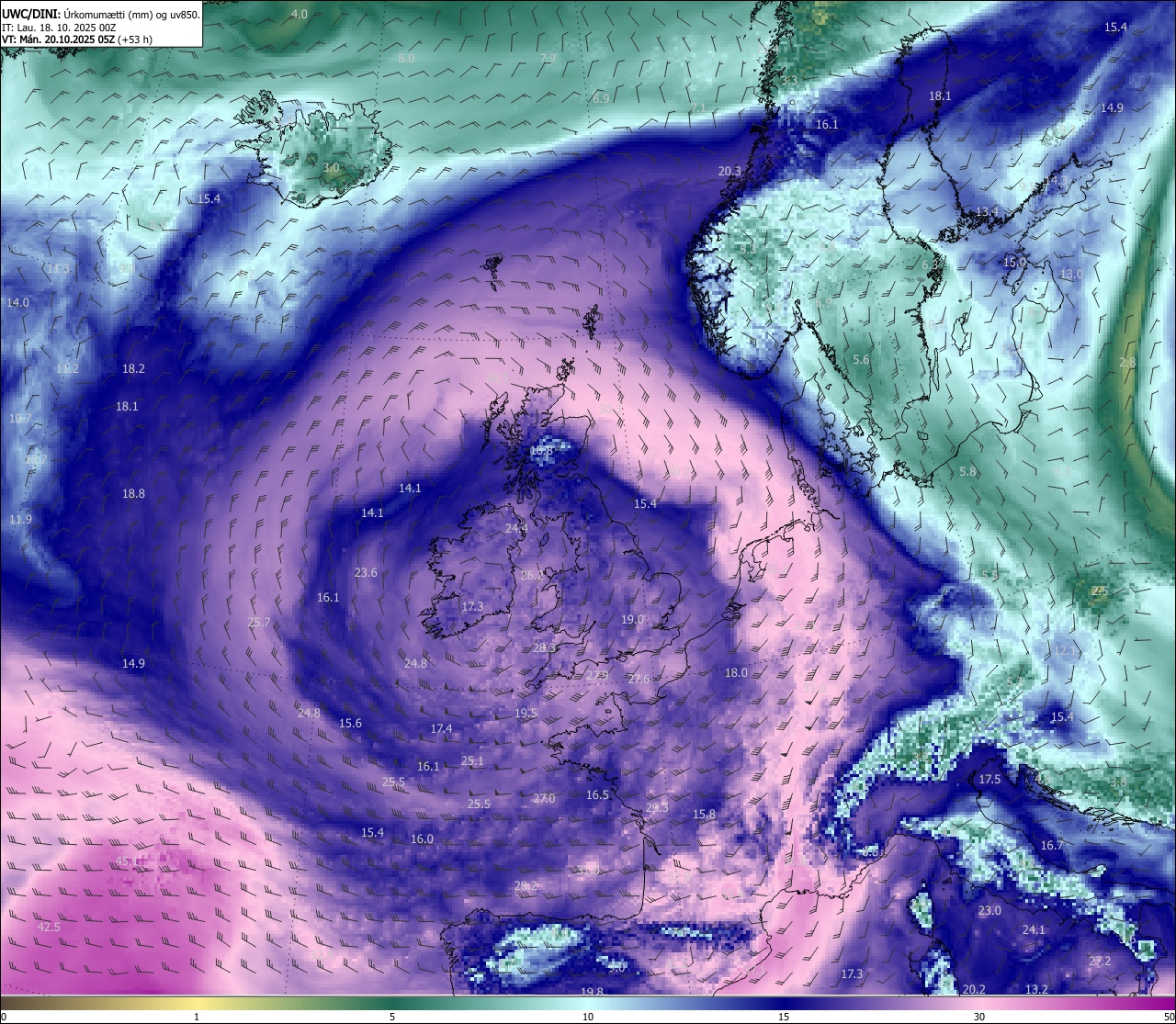Click the 5.6 value over southern Sweden
This screenshot has height=1024, width=1176.
[x=861, y=360]
